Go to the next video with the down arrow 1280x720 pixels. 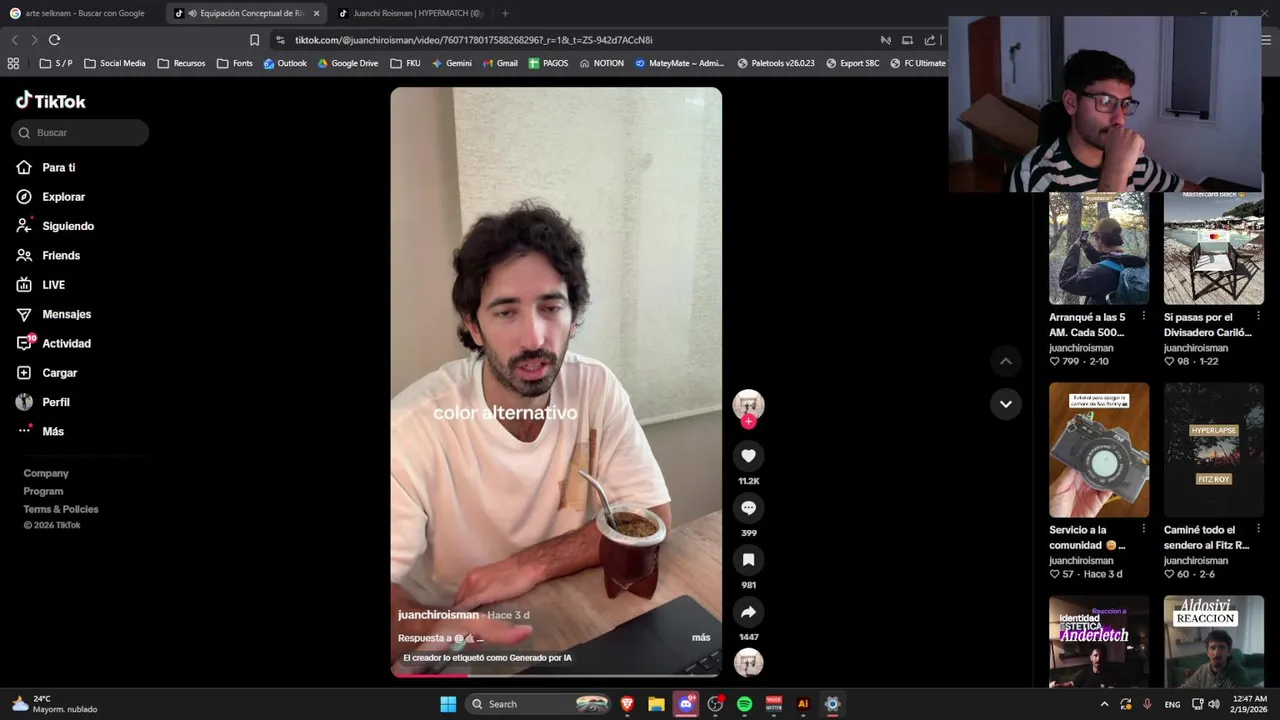(x=1006, y=404)
